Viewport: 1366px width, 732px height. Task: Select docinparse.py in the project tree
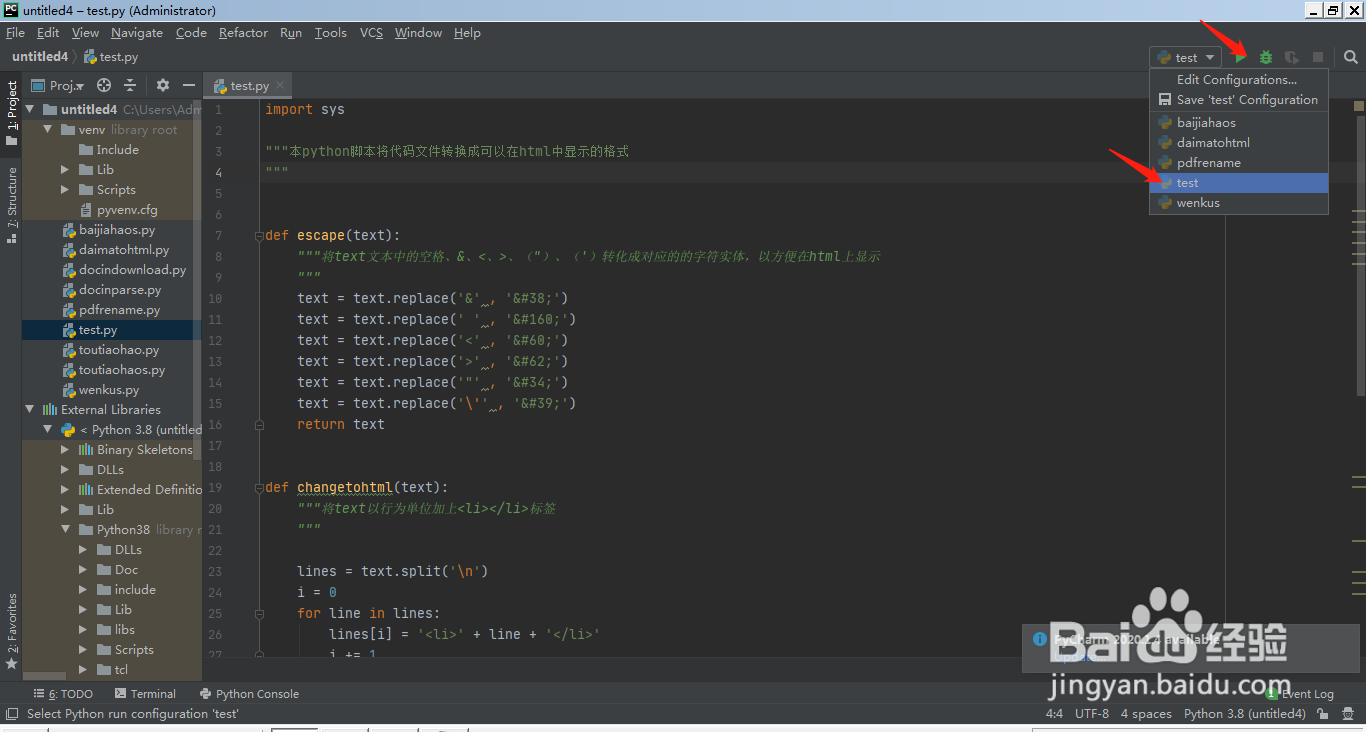pos(120,290)
